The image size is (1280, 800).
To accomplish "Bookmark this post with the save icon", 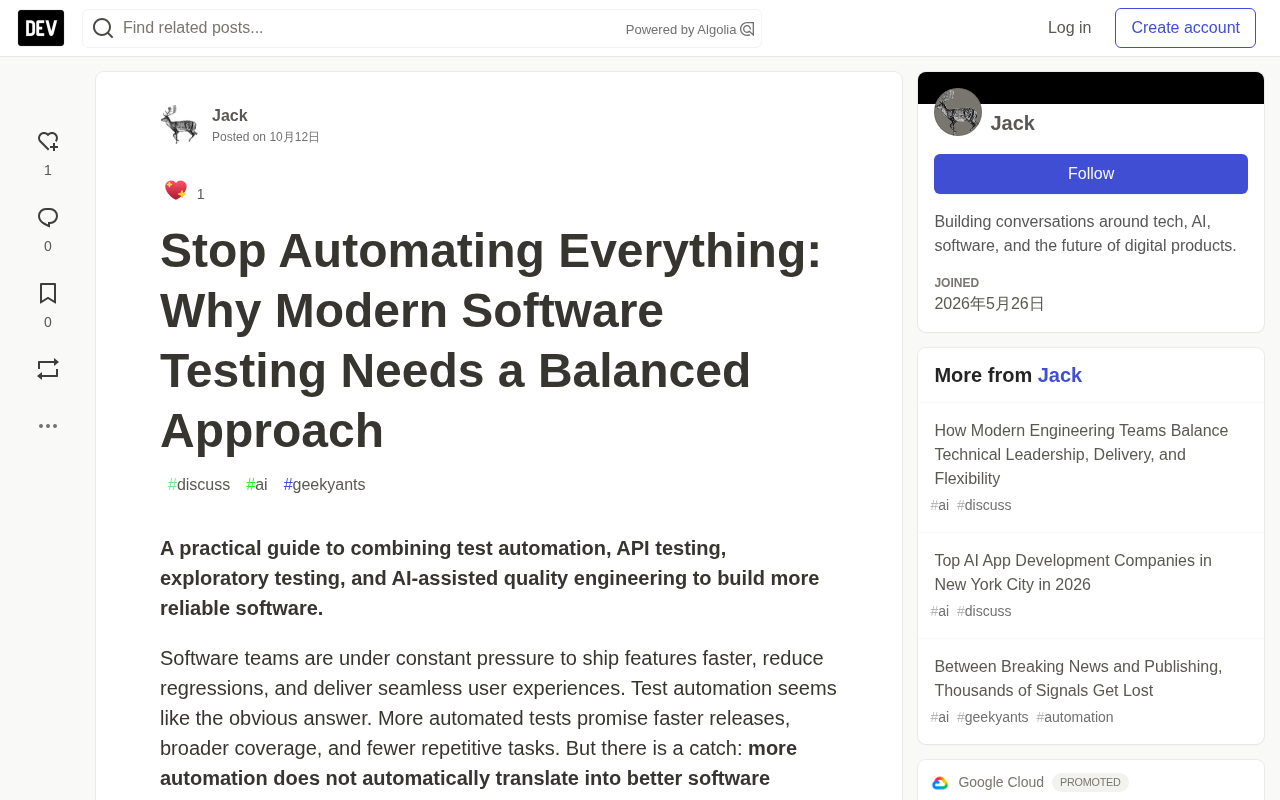I will tap(48, 293).
